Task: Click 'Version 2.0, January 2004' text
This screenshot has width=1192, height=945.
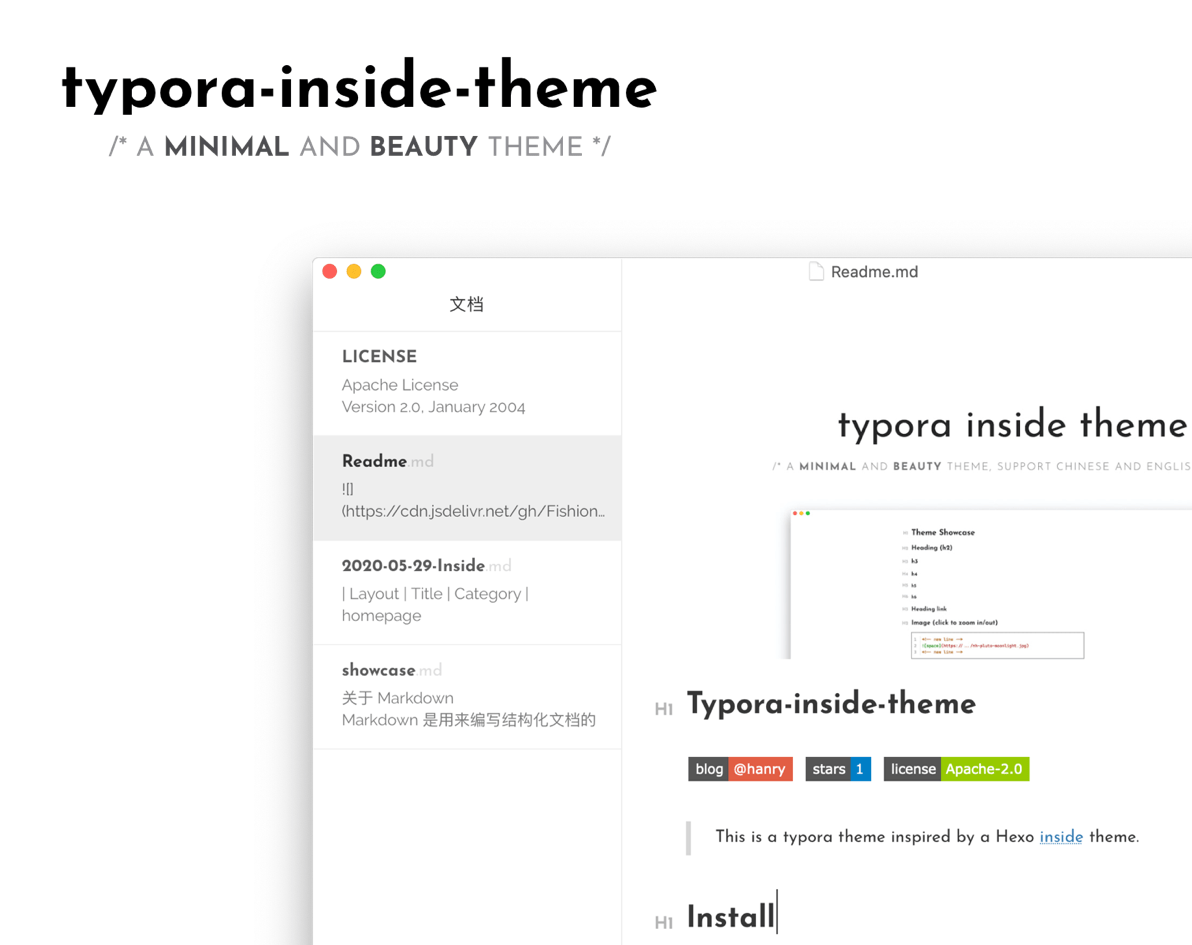Action: 433,407
